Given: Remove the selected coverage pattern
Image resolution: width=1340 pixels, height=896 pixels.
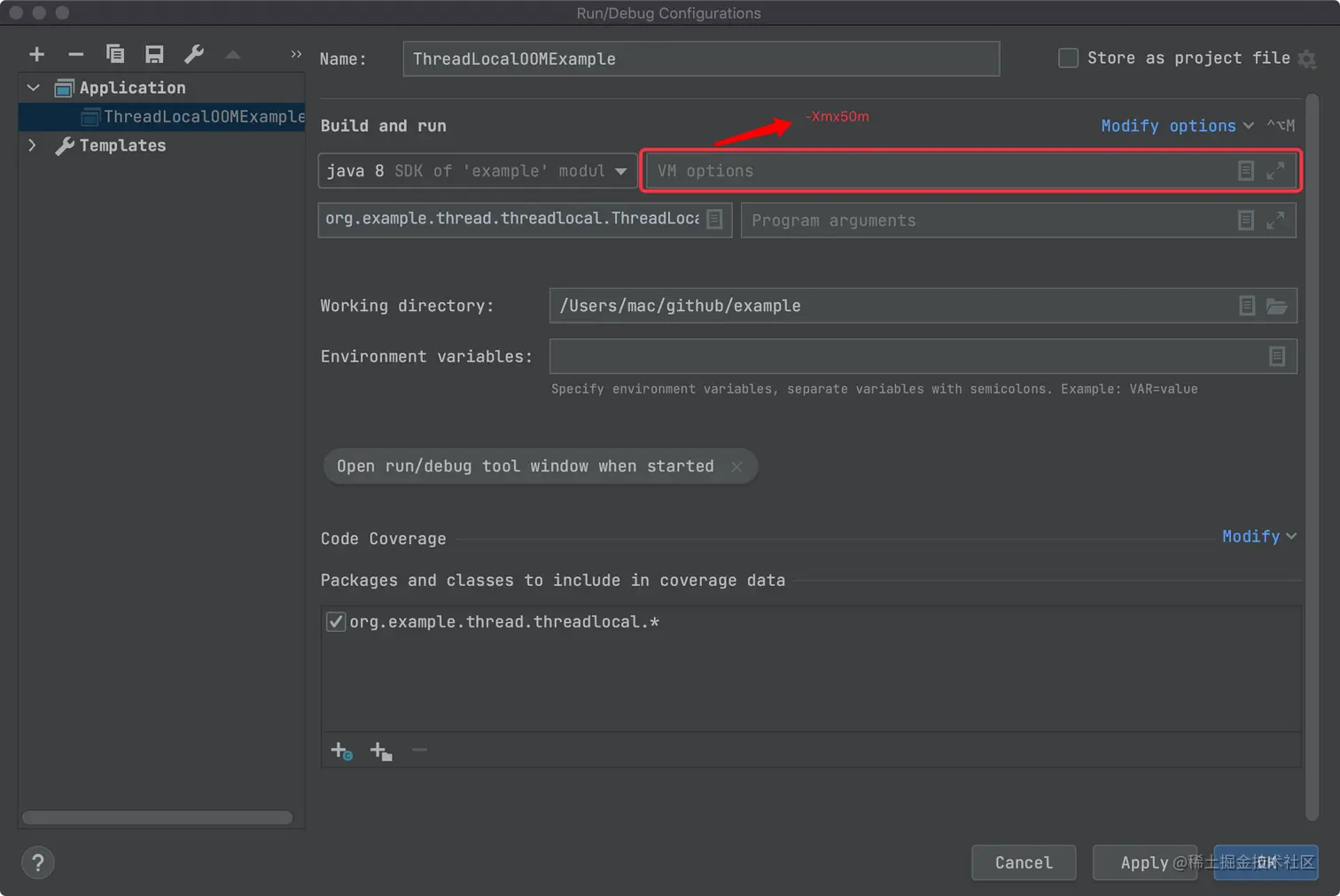Looking at the screenshot, I should point(420,751).
